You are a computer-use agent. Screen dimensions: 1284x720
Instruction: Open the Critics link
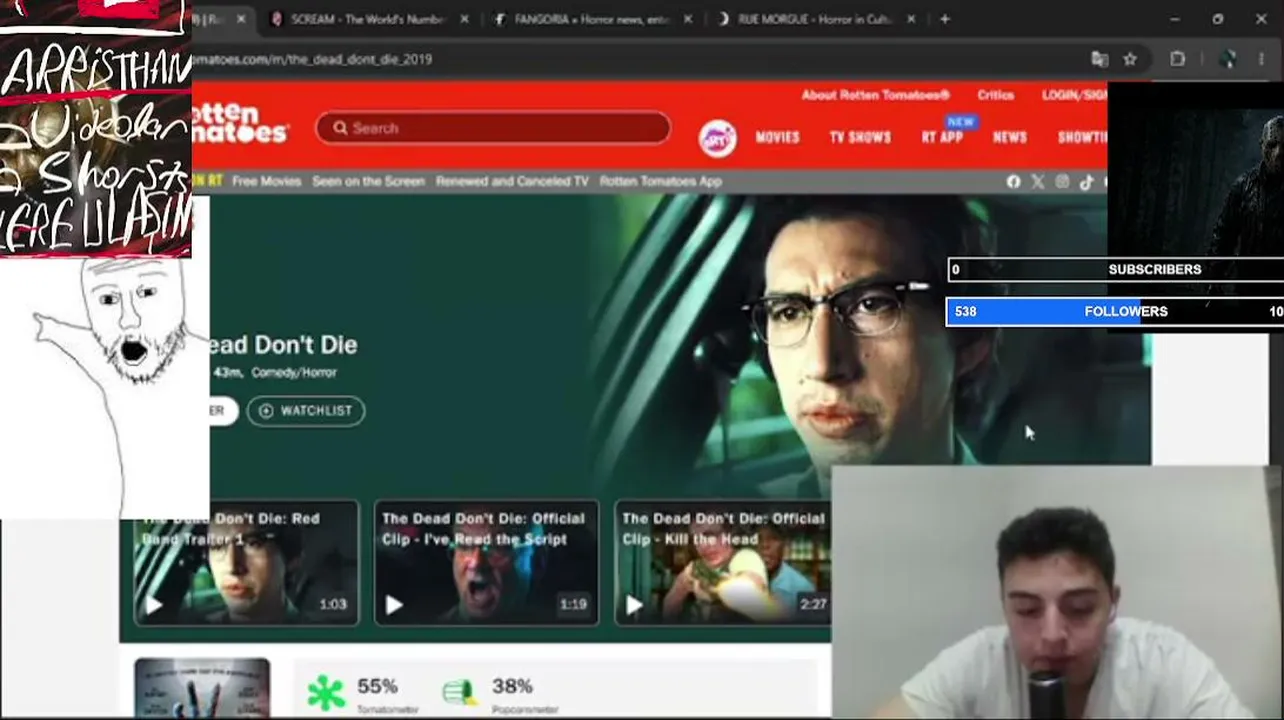[995, 95]
